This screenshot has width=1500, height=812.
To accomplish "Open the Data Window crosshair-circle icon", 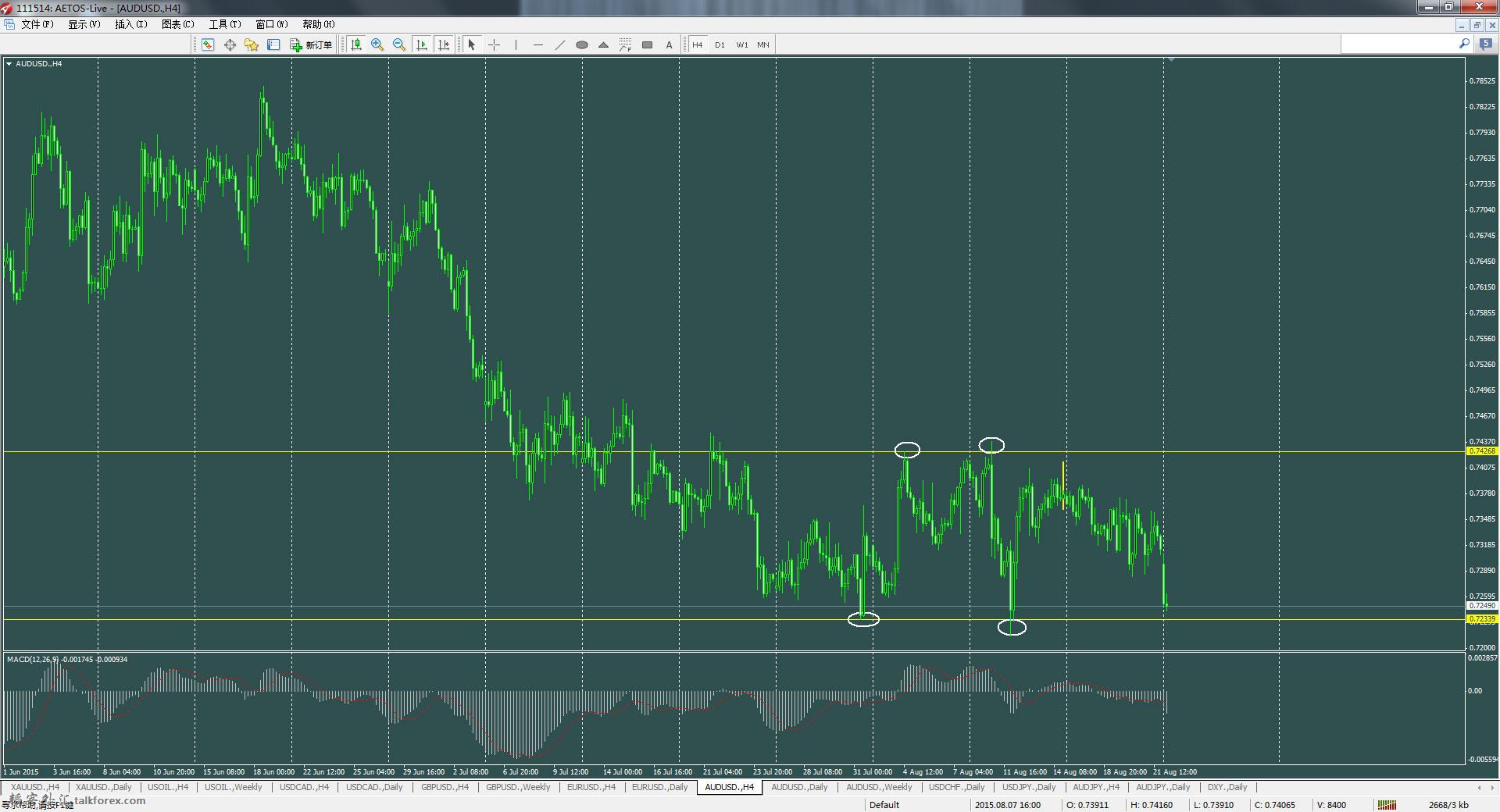I will coord(230,45).
